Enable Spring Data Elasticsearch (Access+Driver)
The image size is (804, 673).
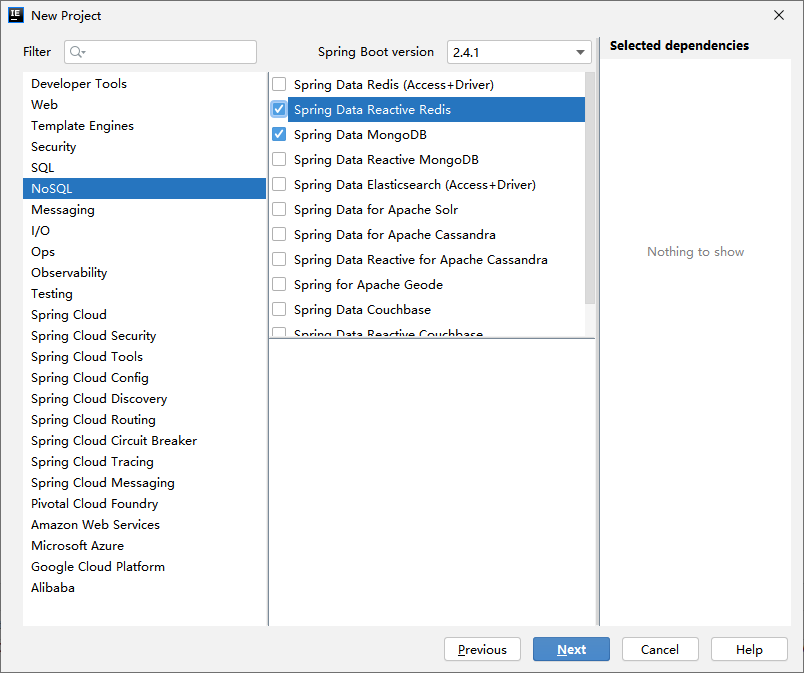[x=279, y=184]
